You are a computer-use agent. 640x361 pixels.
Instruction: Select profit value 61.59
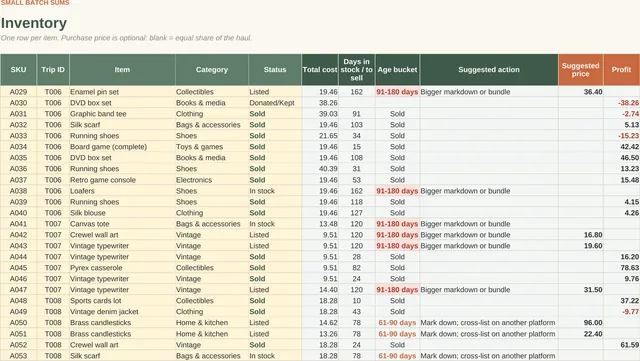[x=621, y=345]
